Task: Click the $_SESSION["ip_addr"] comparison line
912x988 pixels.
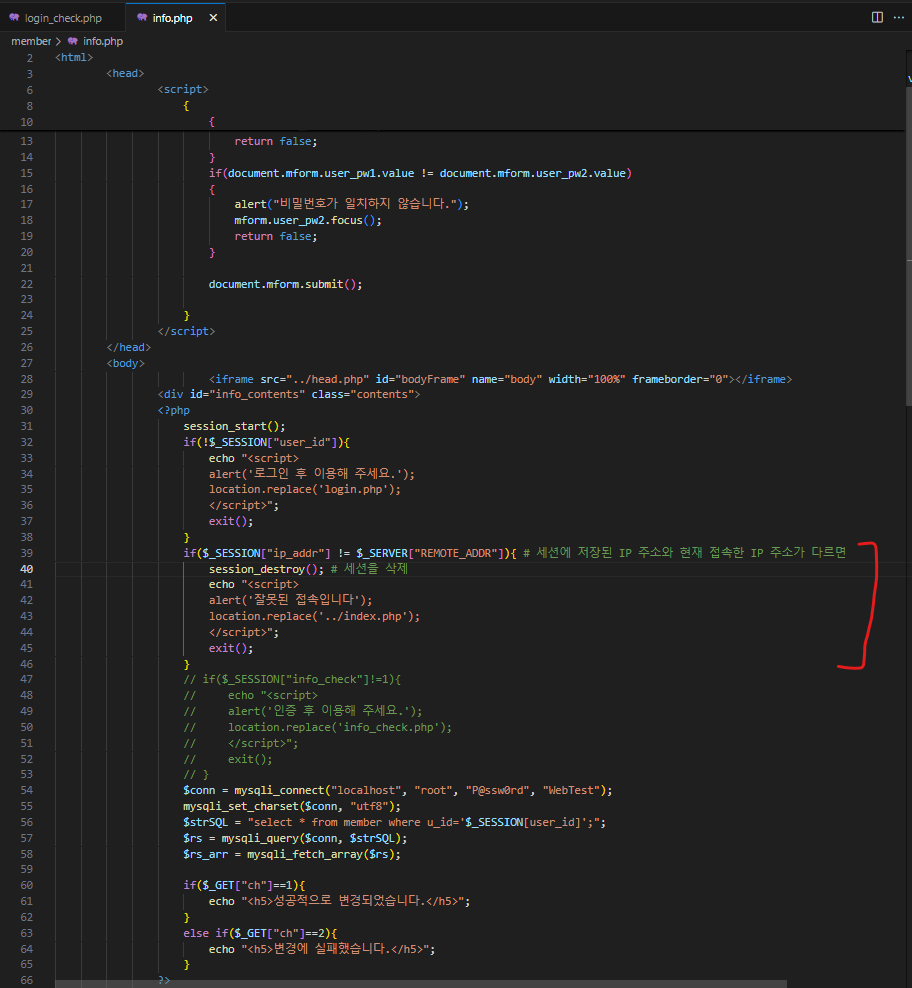Action: click(350, 553)
